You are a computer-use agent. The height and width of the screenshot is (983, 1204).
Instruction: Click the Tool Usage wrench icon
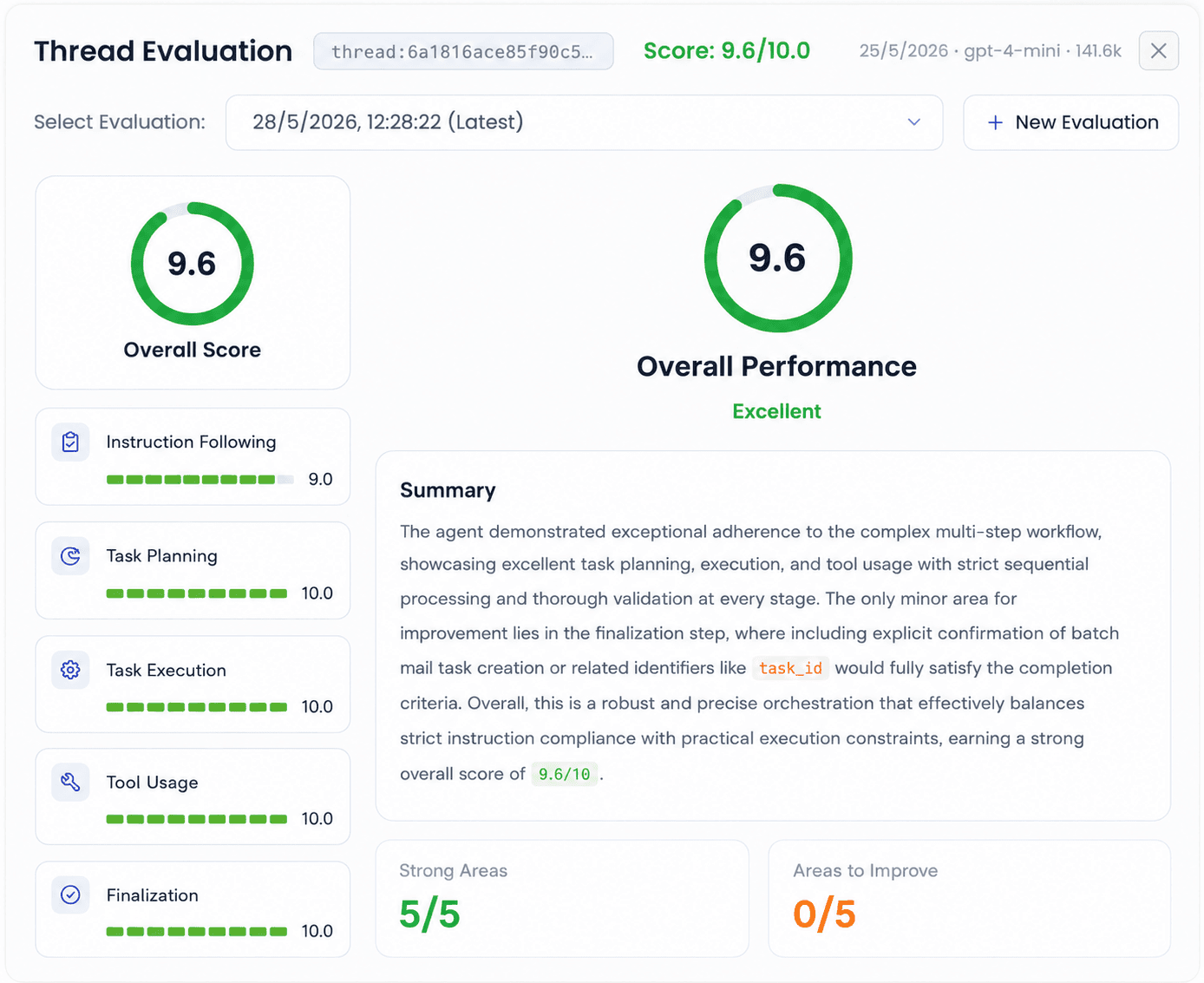pyautogui.click(x=70, y=783)
